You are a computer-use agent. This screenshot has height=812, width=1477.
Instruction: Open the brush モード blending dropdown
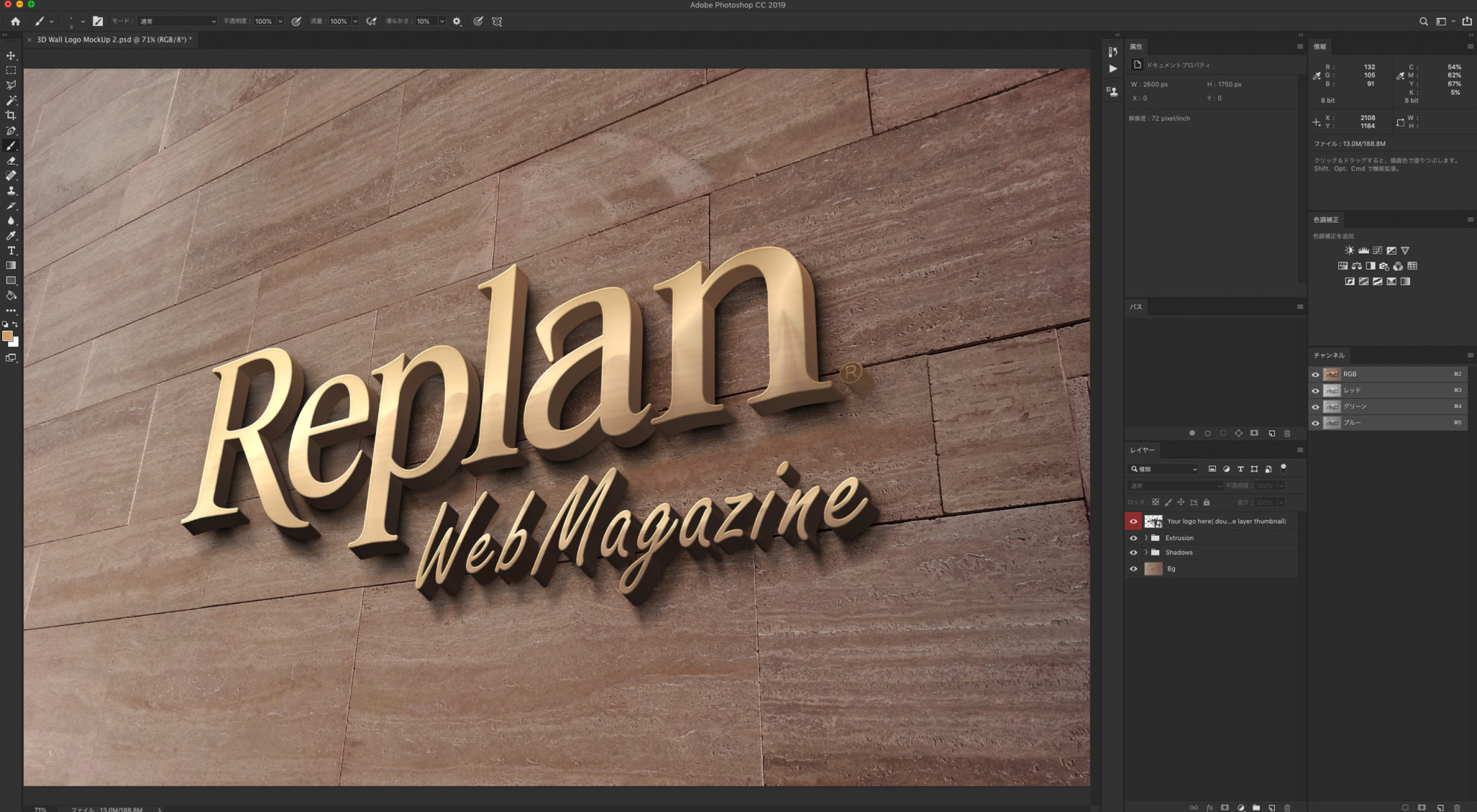178,22
